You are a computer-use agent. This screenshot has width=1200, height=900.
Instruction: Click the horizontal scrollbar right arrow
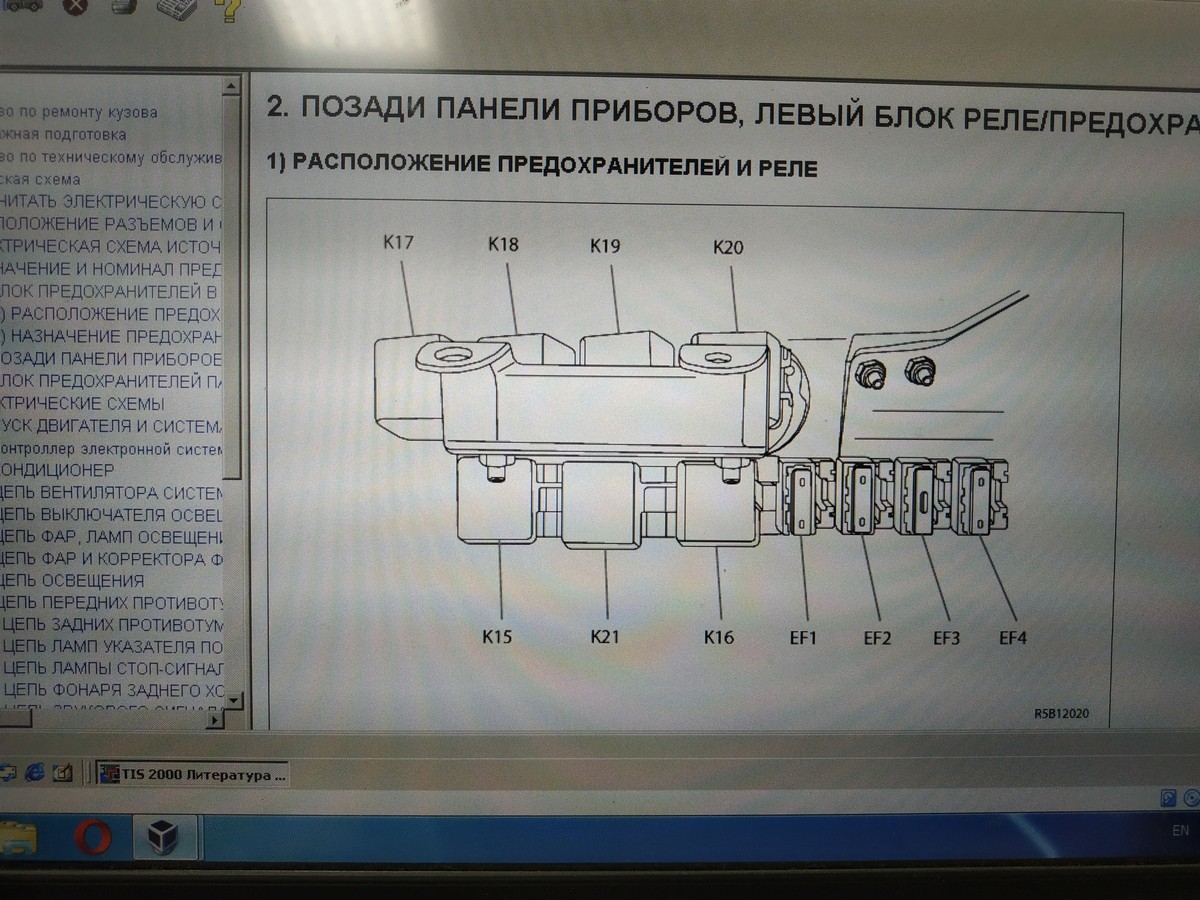[215, 719]
